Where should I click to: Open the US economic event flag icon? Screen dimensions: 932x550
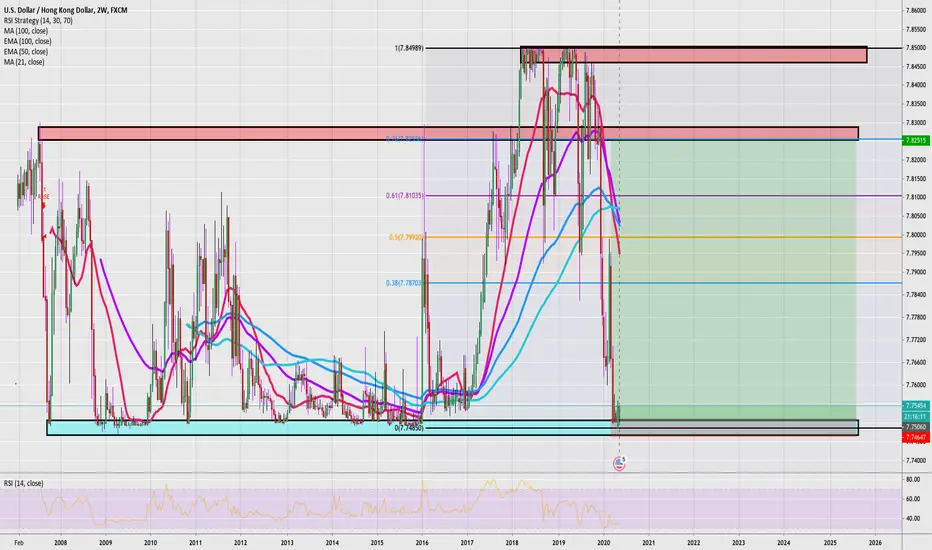619,464
